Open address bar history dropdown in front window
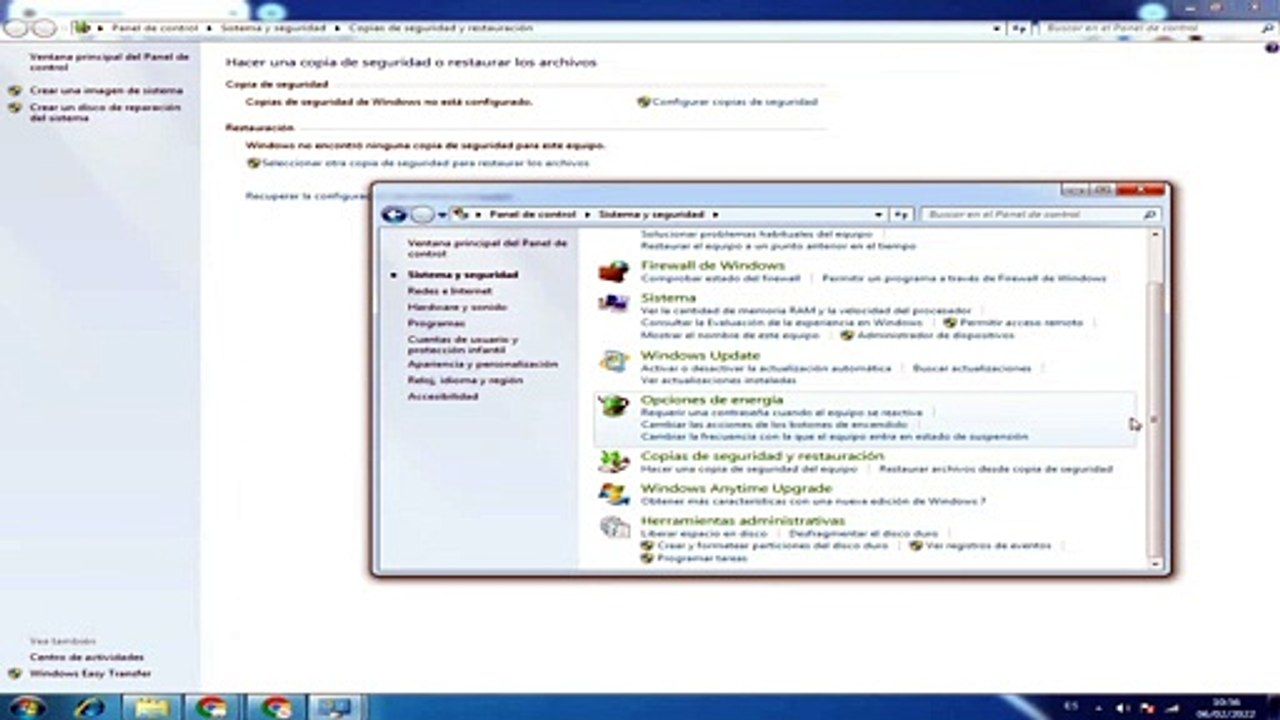 878,214
